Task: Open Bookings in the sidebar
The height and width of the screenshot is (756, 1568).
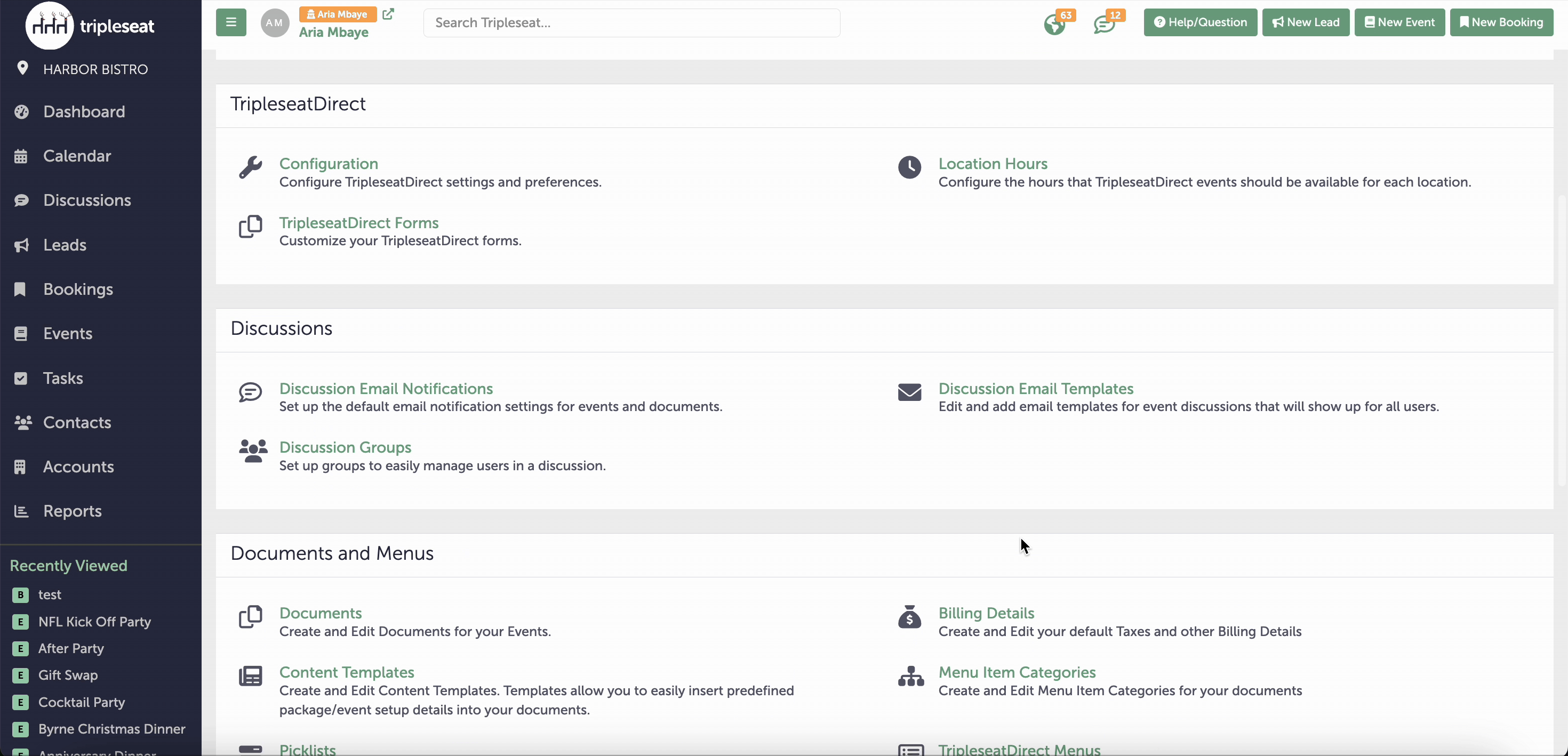Action: click(x=78, y=289)
